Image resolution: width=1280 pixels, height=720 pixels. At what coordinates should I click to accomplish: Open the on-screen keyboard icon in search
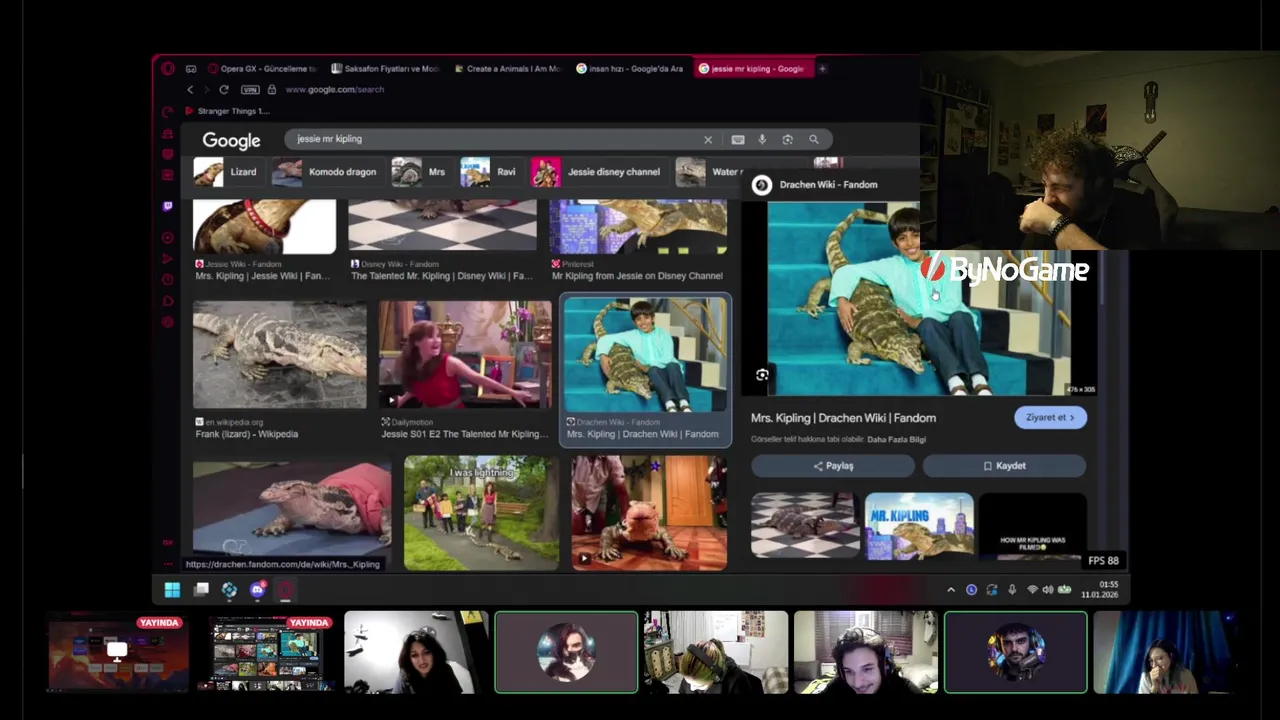click(738, 140)
